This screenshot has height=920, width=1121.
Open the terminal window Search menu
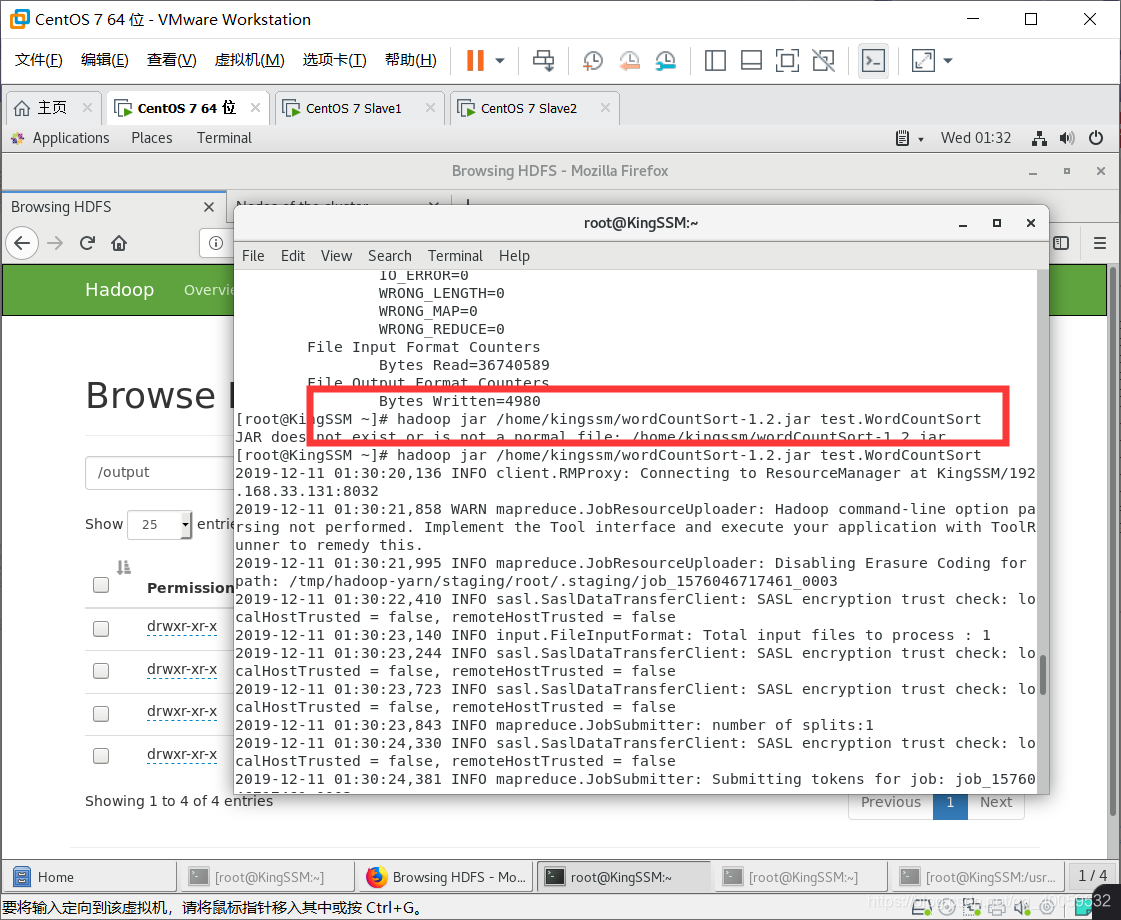pos(390,256)
